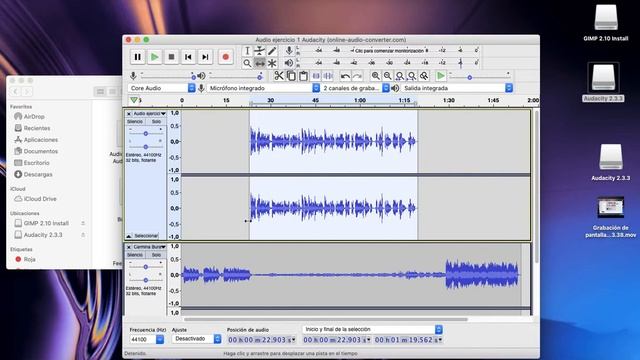Click the Posición de audio time field
This screenshot has height=360, width=640.
tap(262, 340)
